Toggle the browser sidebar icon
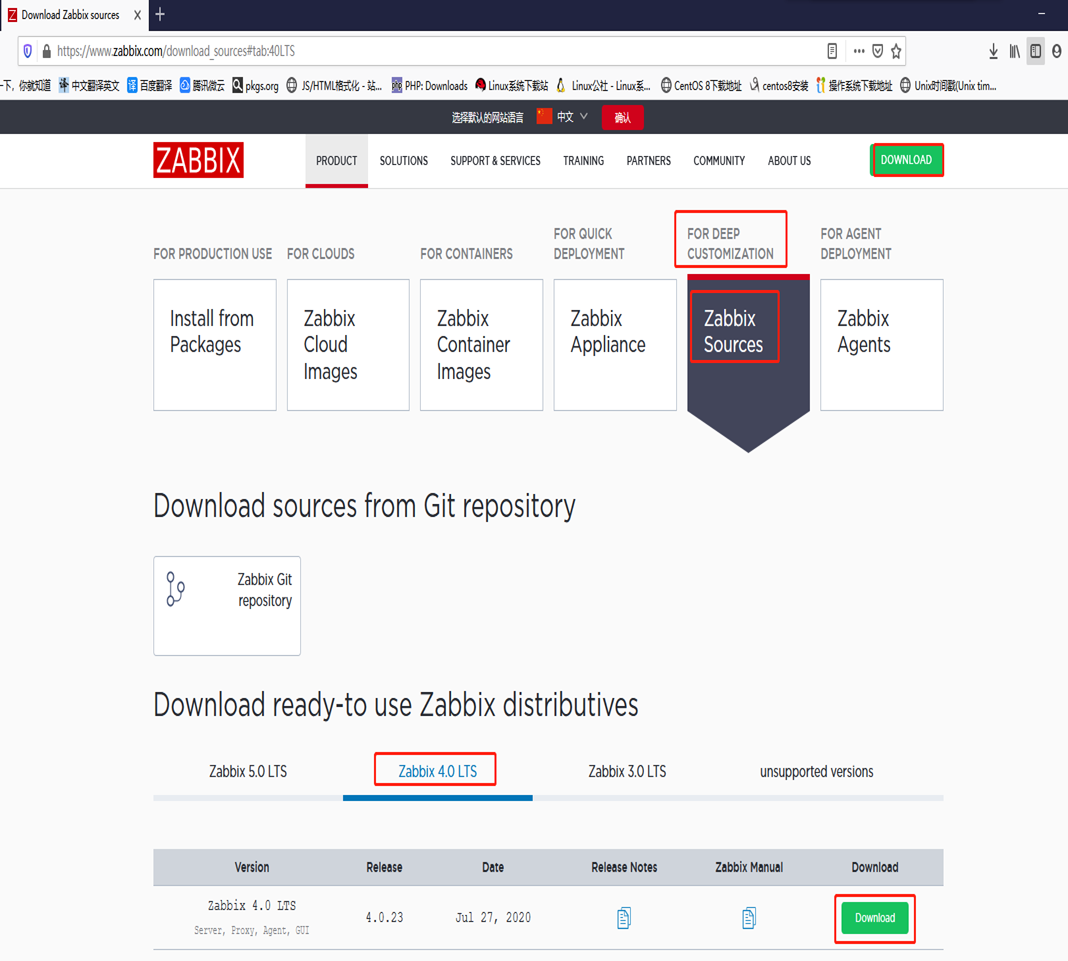 [1035, 51]
